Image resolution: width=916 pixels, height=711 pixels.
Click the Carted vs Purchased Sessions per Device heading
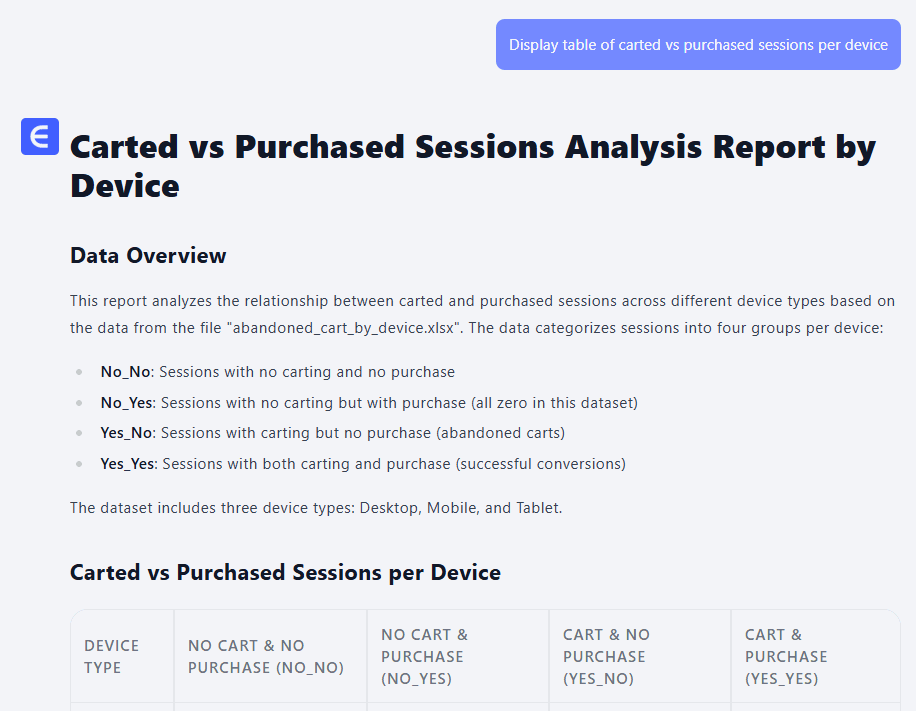[x=285, y=573]
